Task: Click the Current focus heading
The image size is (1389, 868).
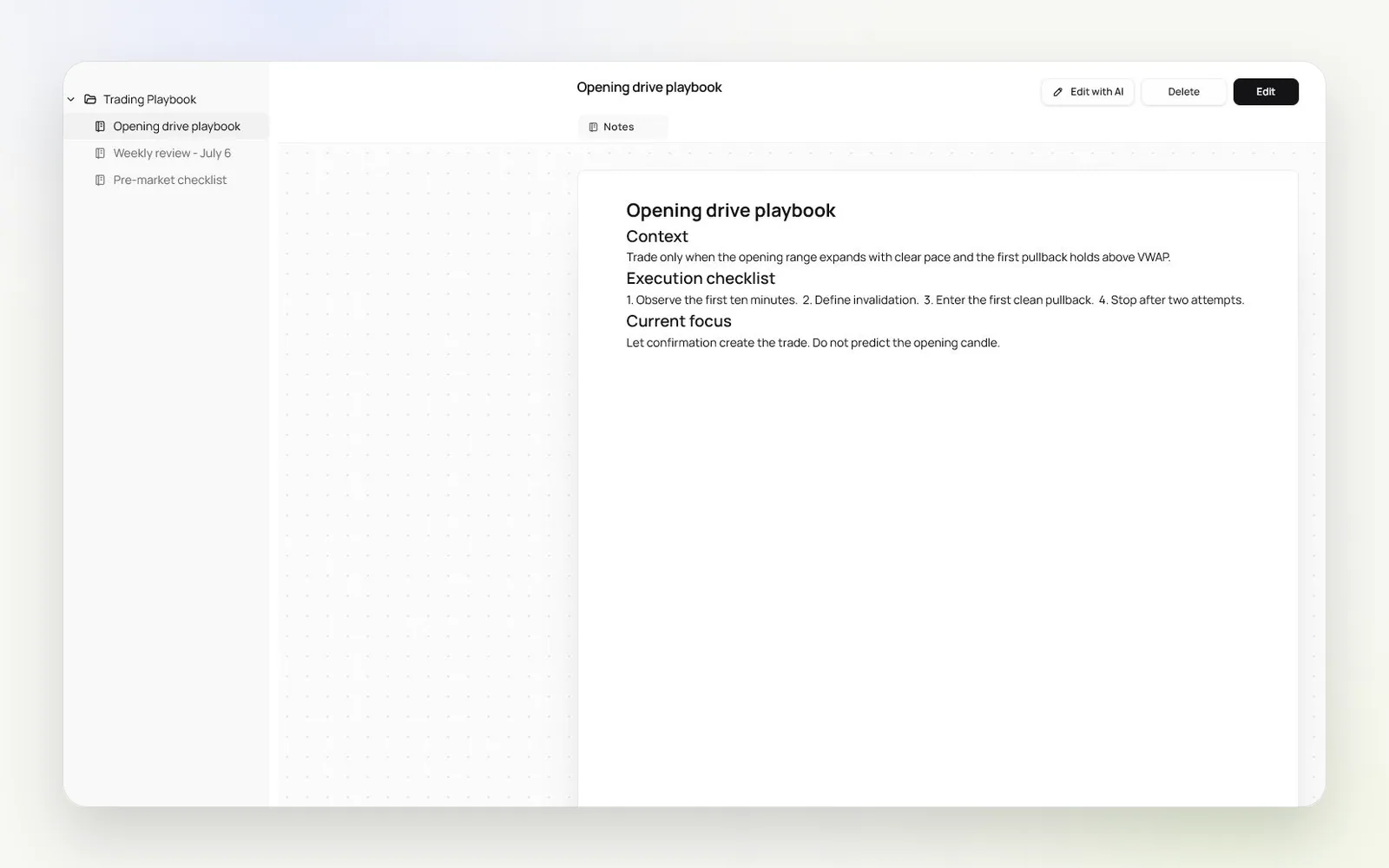Action: [679, 321]
